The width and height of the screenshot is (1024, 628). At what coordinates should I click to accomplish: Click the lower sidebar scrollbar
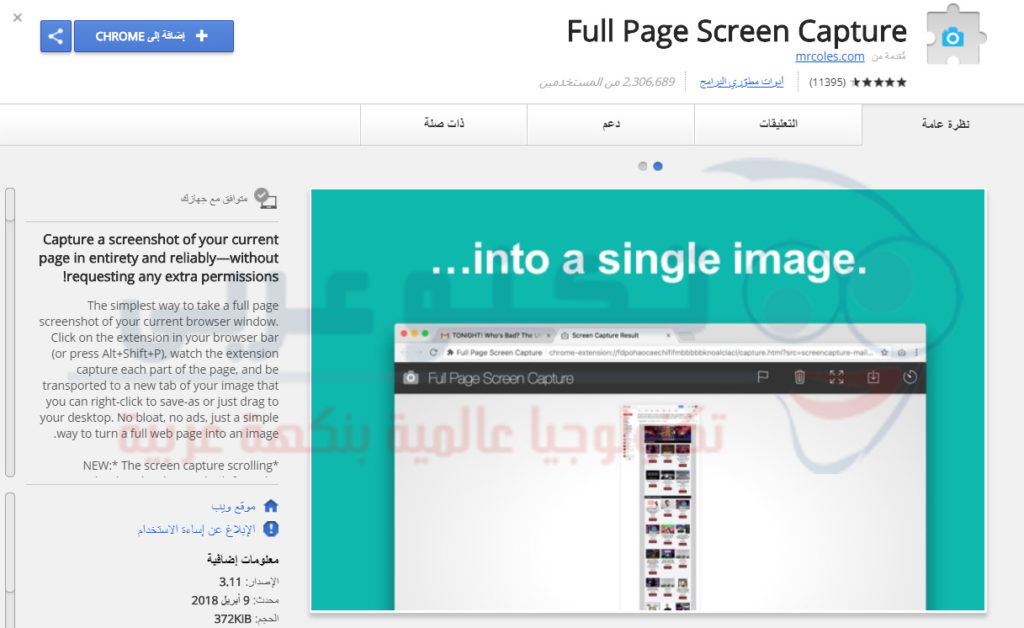10,560
